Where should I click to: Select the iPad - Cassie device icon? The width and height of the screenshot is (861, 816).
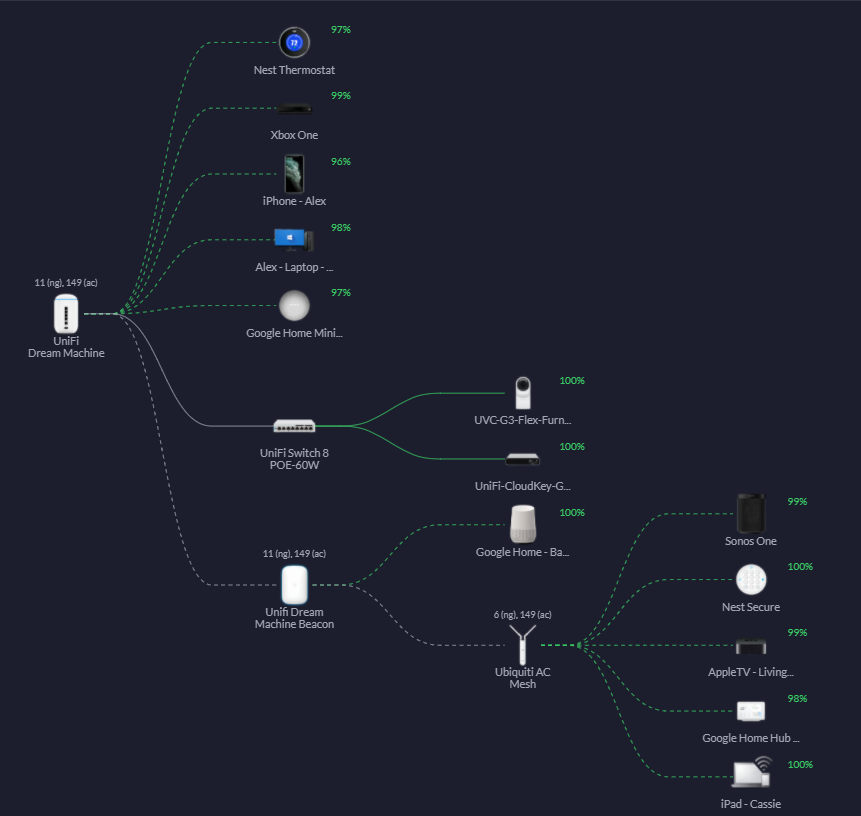[752, 772]
